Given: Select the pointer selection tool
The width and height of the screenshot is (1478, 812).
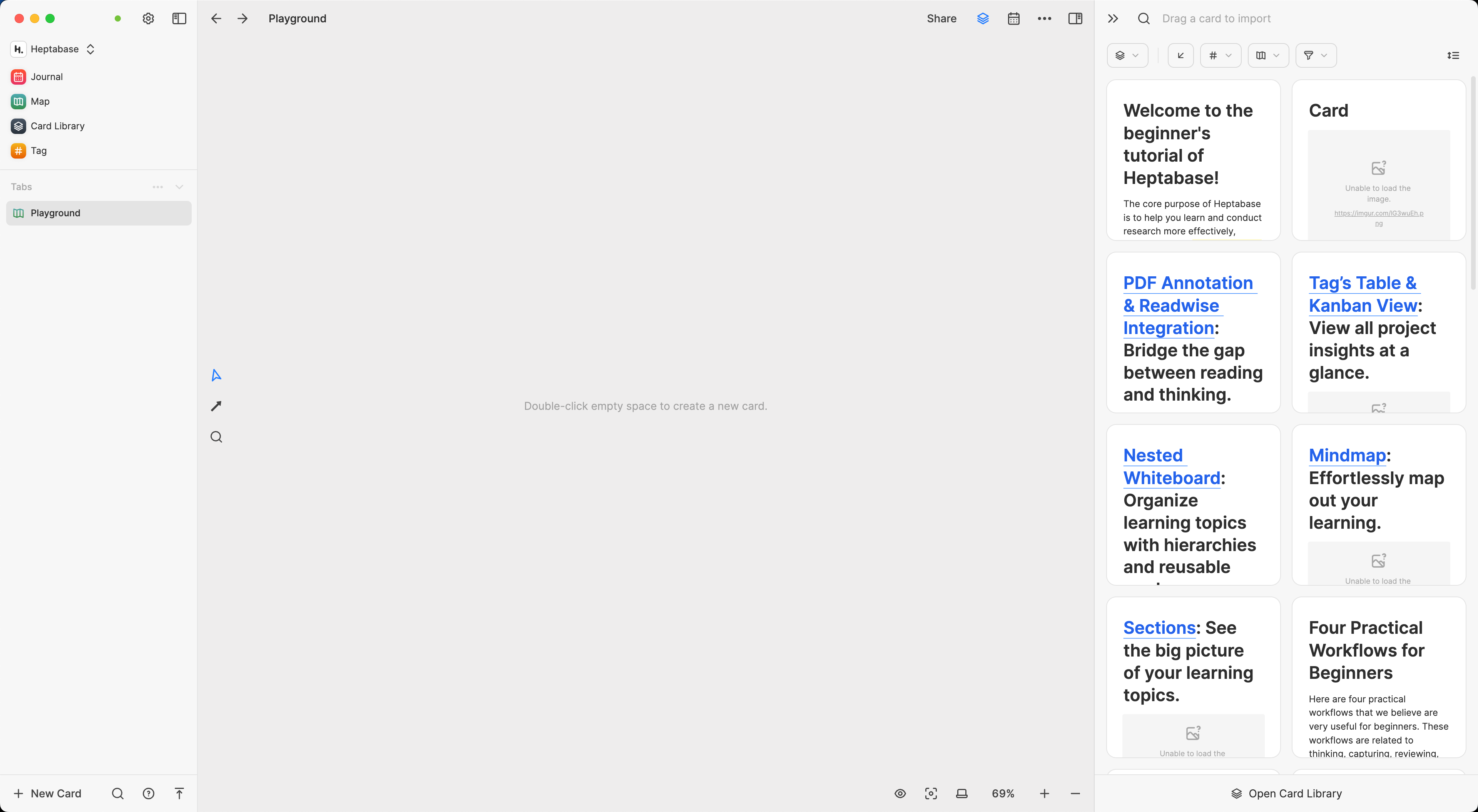Looking at the screenshot, I should coord(216,375).
